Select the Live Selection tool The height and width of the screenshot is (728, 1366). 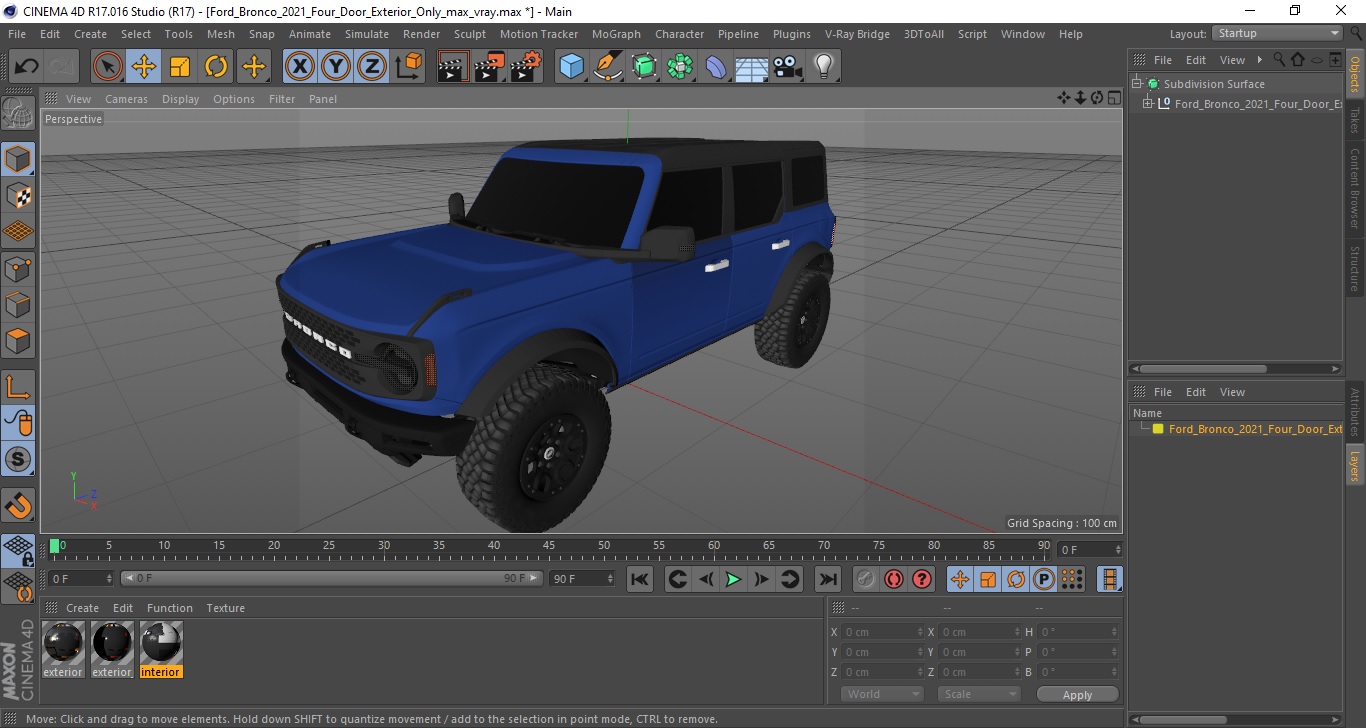click(x=108, y=67)
